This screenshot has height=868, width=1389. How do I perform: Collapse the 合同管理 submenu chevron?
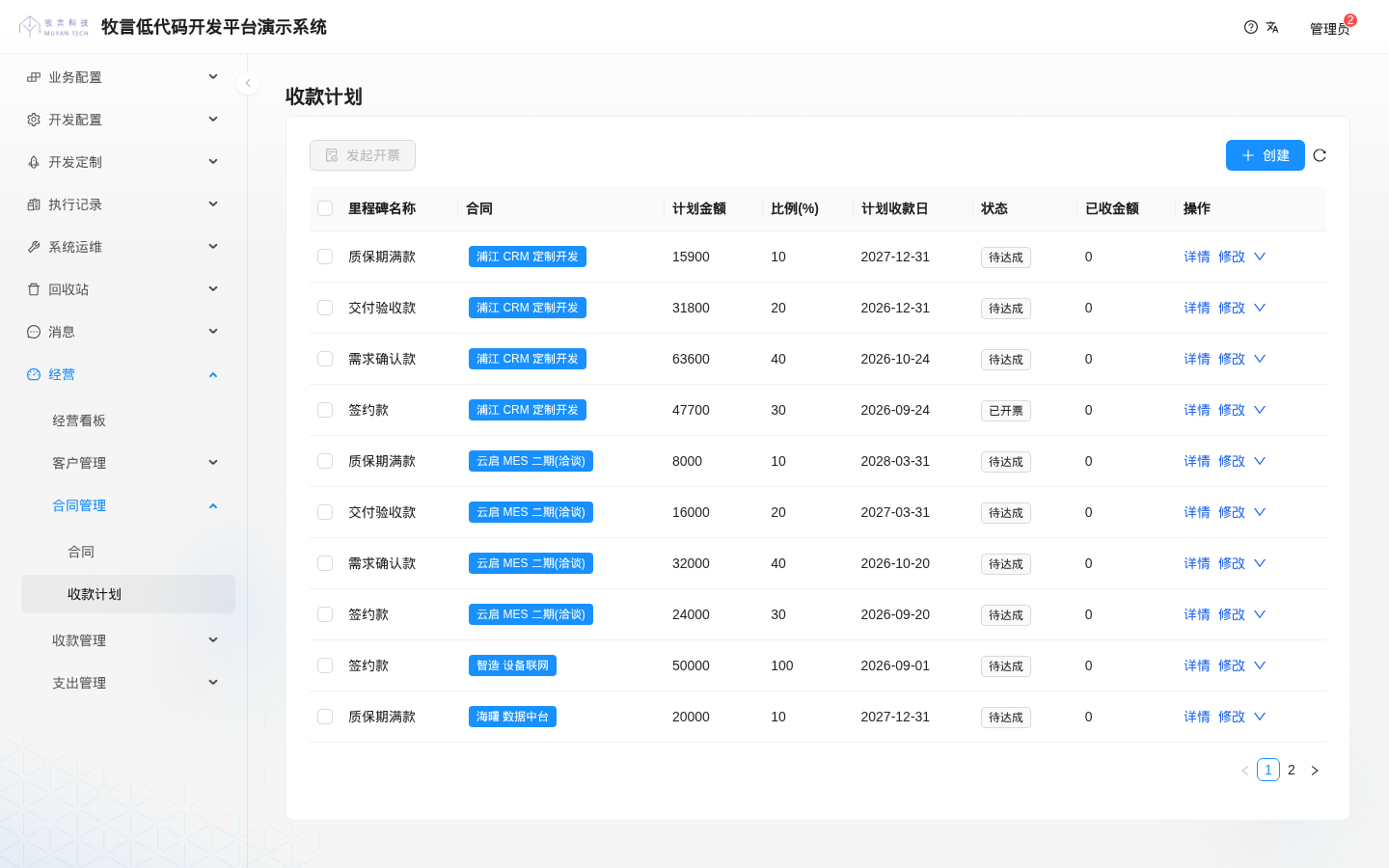click(213, 505)
